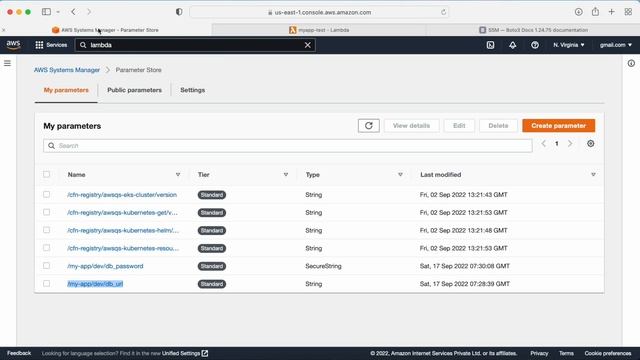The width and height of the screenshot is (640, 360).
Task: Click the SecureString type cell
Action: click(x=323, y=266)
